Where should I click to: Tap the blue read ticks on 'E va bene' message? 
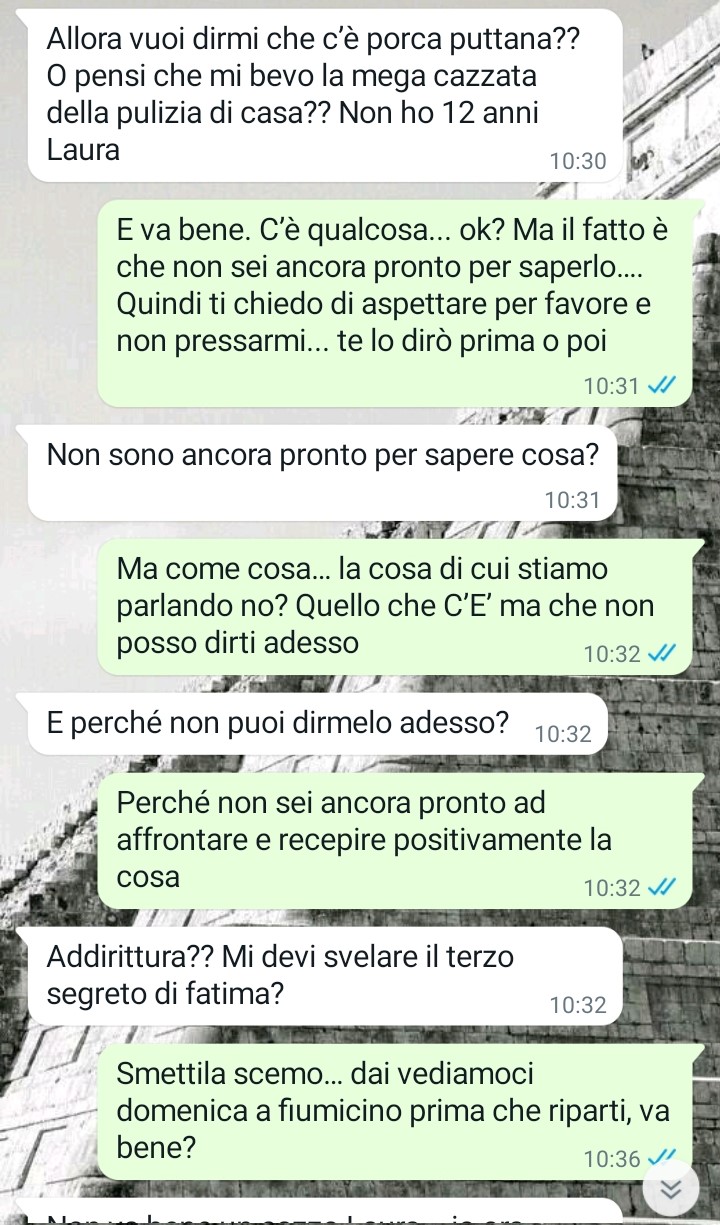point(664,386)
